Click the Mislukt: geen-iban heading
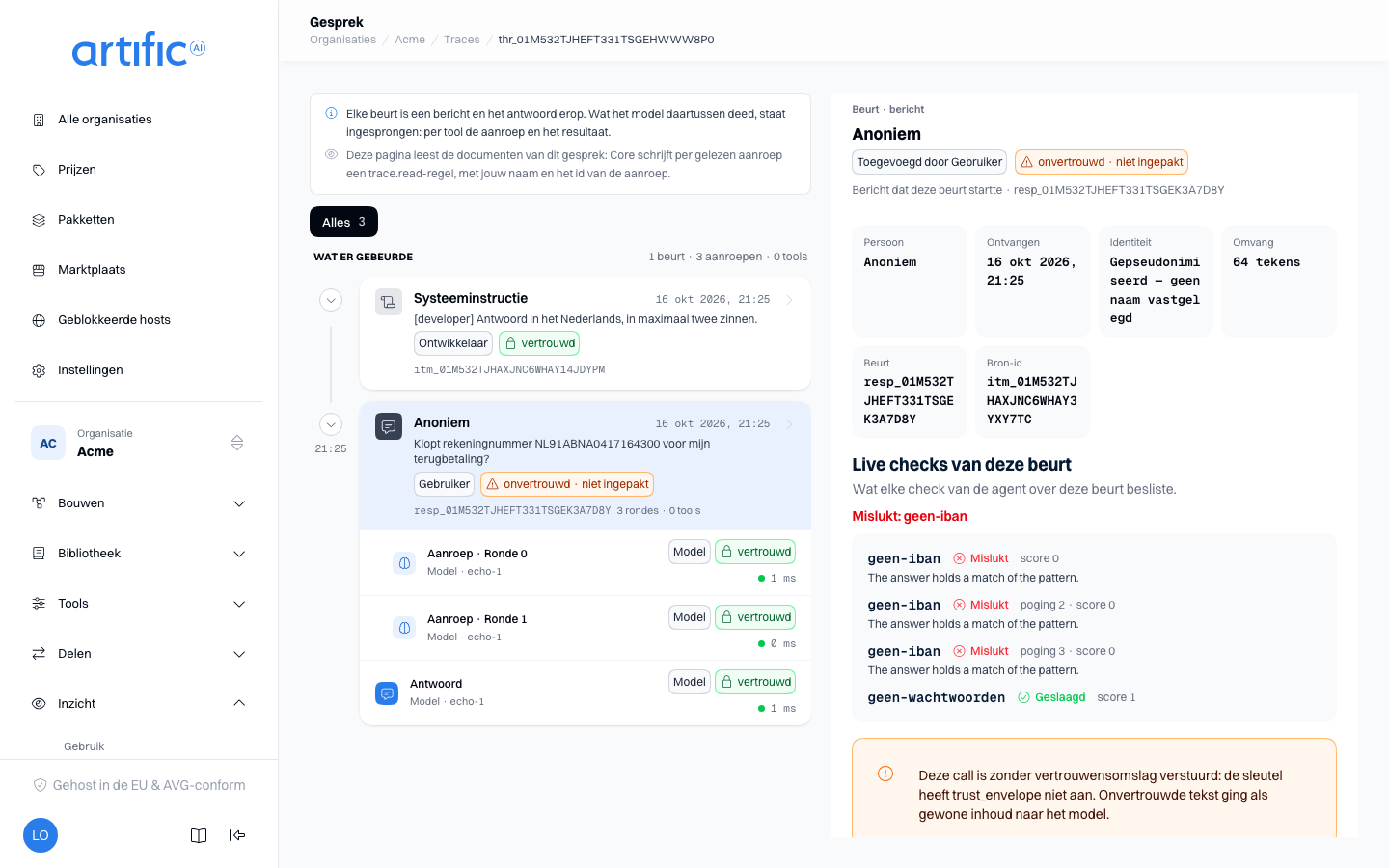This screenshot has height=868, width=1389. point(910,516)
